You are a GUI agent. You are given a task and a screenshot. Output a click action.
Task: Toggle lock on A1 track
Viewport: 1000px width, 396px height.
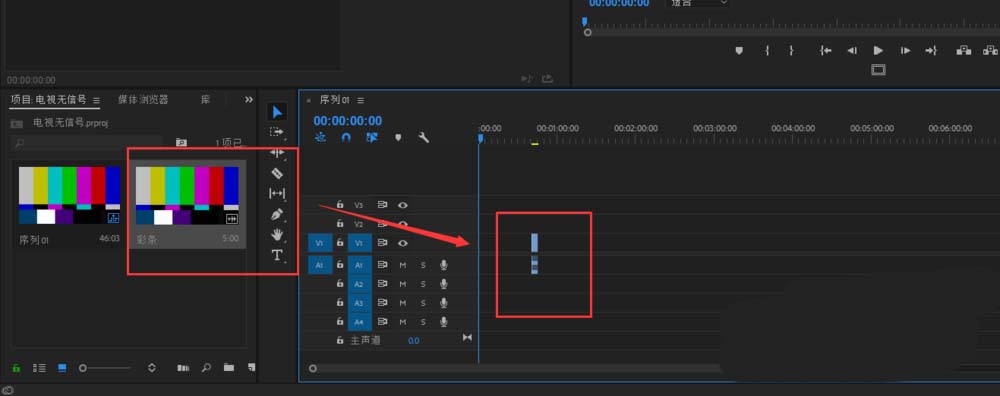tap(340, 264)
